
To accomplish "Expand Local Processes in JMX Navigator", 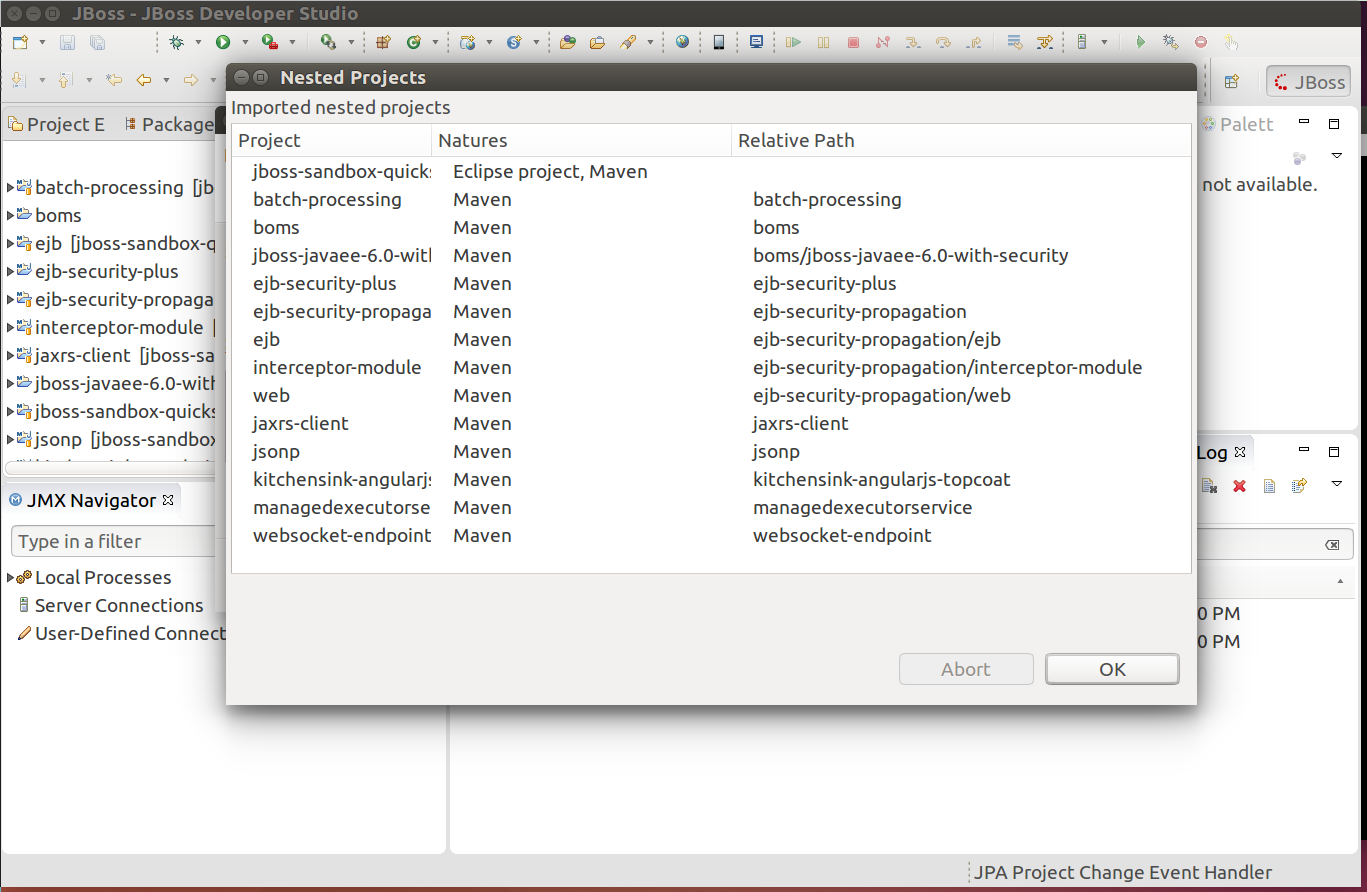I will pyautogui.click(x=10, y=577).
